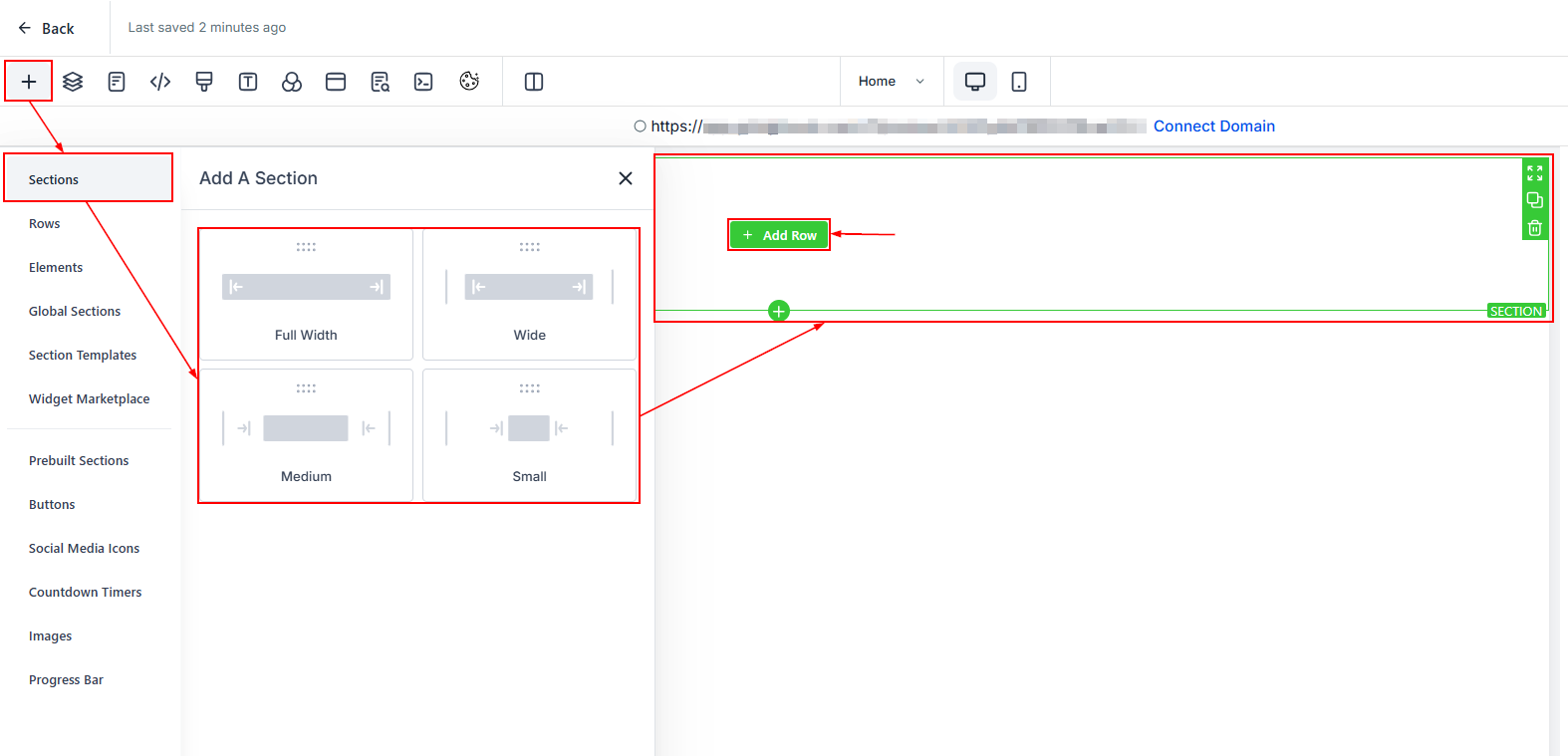Screen dimensions: 1568x756
Task: Choose the Full Width section layout
Action: pyautogui.click(x=306, y=295)
